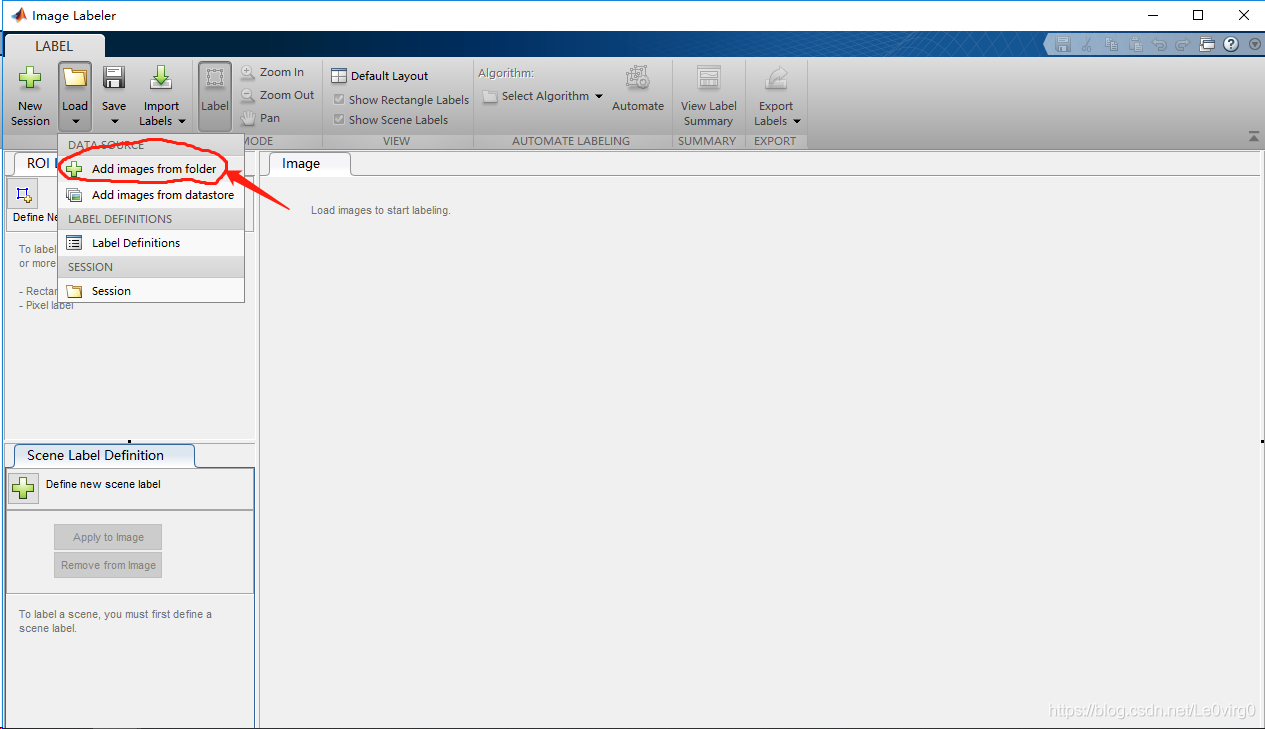Select the Zoom In tool
The image size is (1265, 729).
point(272,72)
